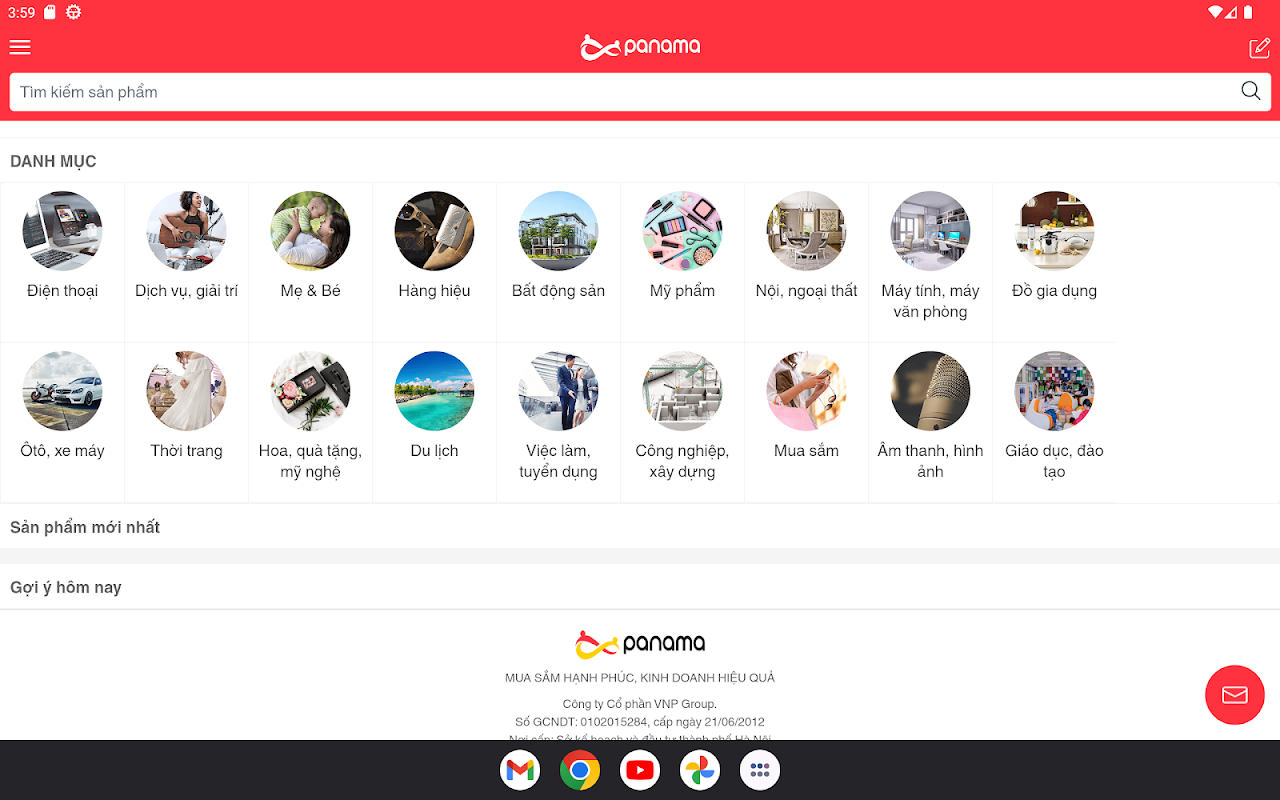
Task: Open Du lịch category image
Action: click(434, 391)
